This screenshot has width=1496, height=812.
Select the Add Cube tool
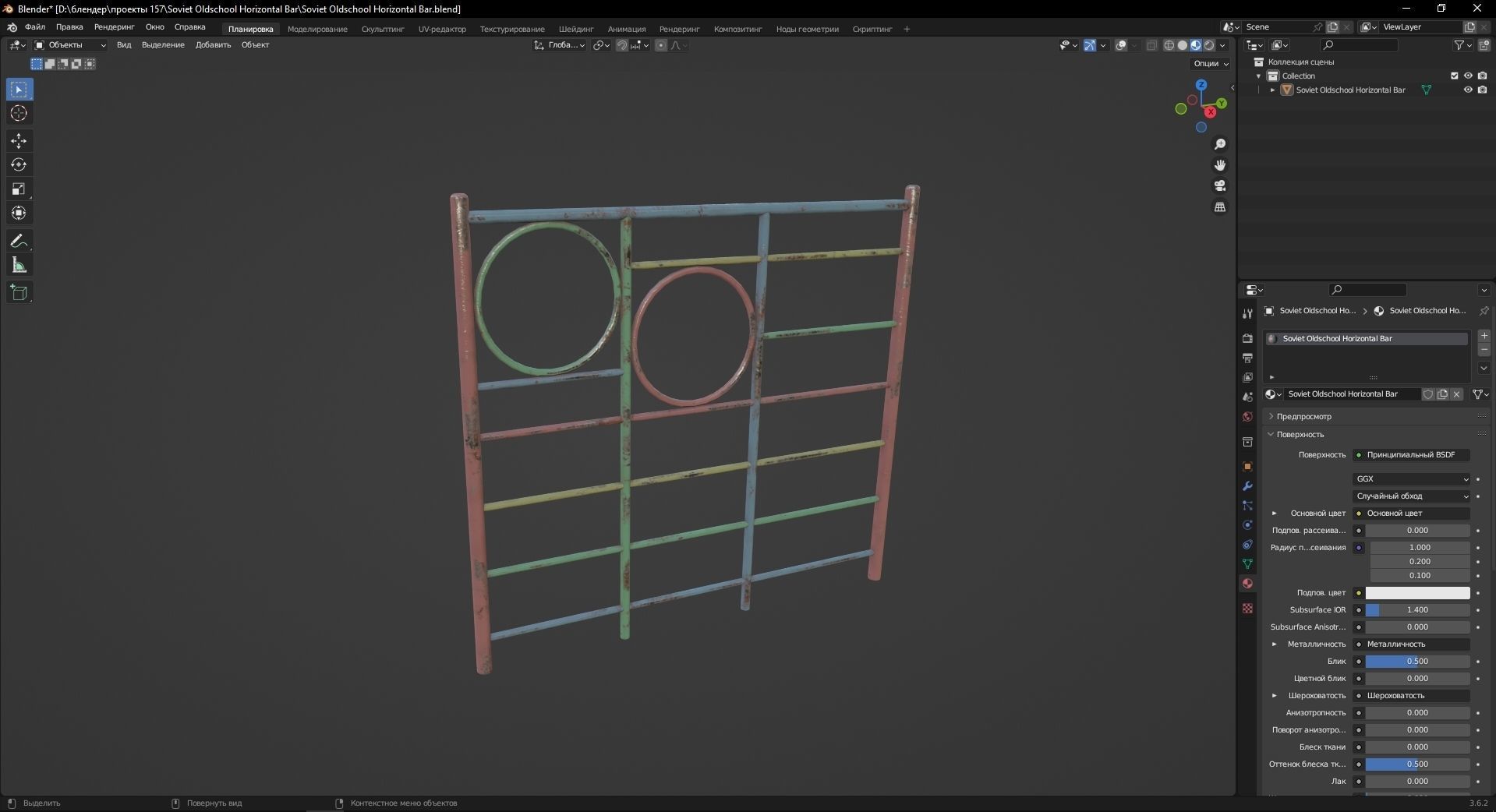tap(19, 293)
